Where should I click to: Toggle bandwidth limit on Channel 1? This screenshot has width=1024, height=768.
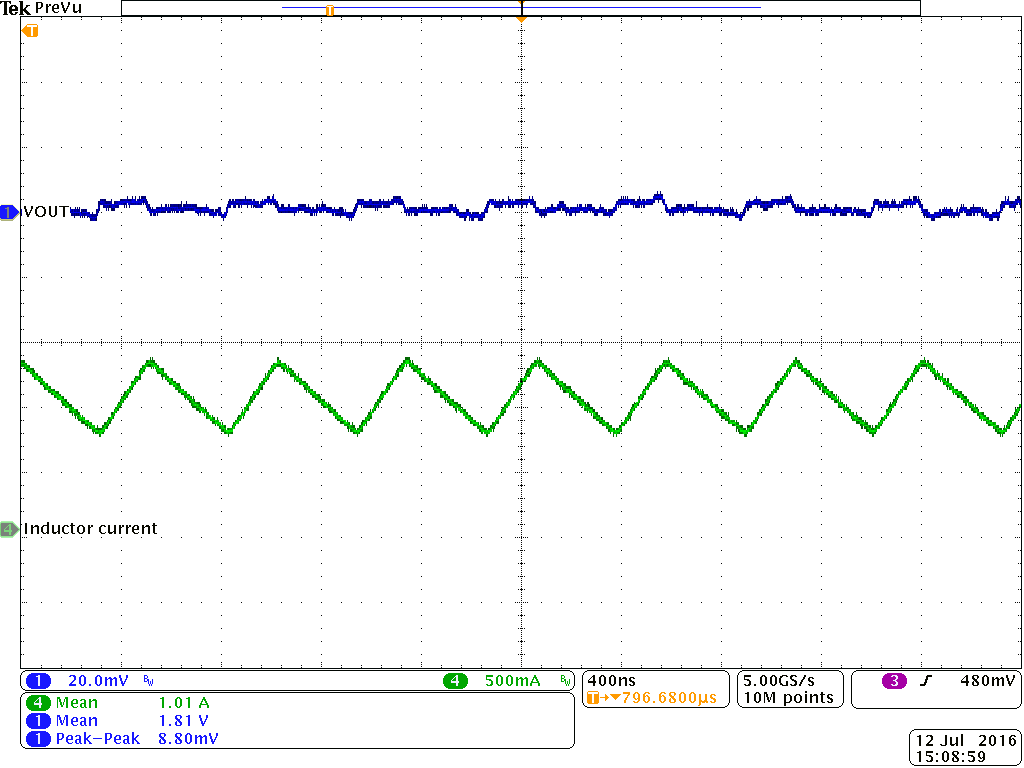(x=147, y=680)
